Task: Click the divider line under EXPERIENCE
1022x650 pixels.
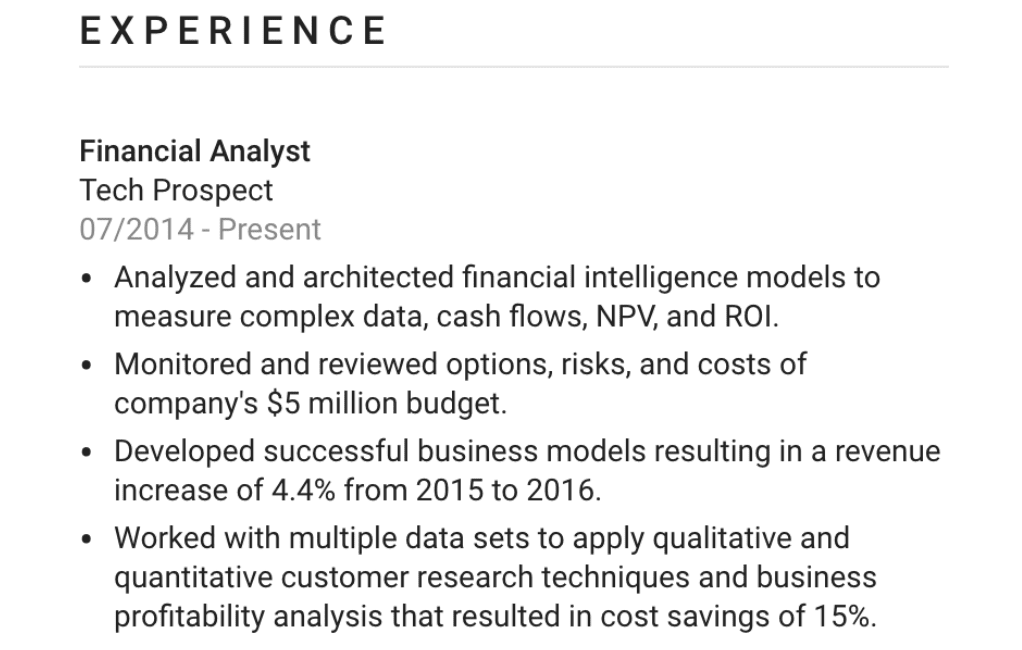Action: [x=513, y=67]
